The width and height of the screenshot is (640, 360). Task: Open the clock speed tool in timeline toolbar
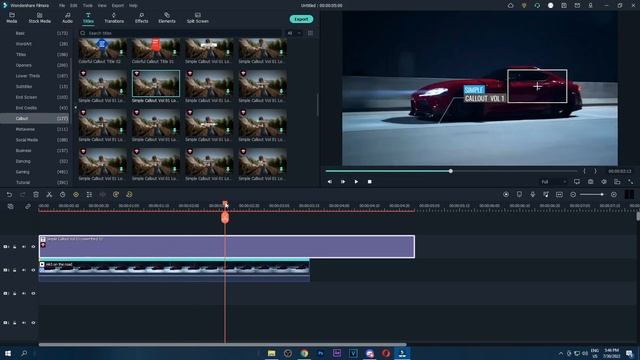62,195
